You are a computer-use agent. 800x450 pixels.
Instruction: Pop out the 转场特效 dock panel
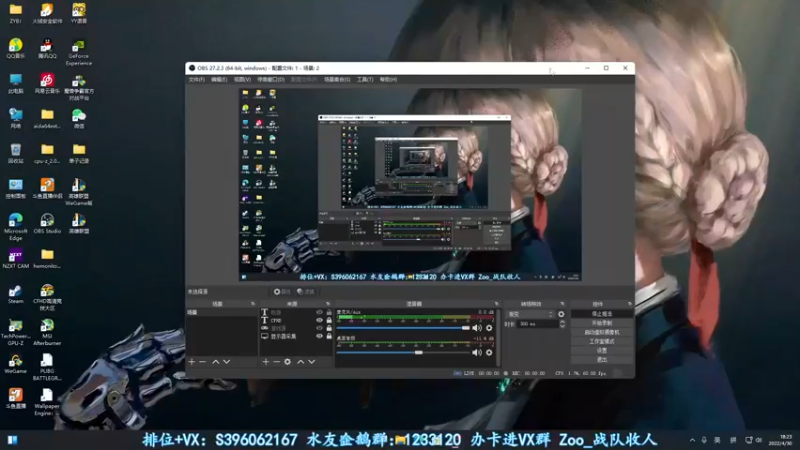click(562, 304)
